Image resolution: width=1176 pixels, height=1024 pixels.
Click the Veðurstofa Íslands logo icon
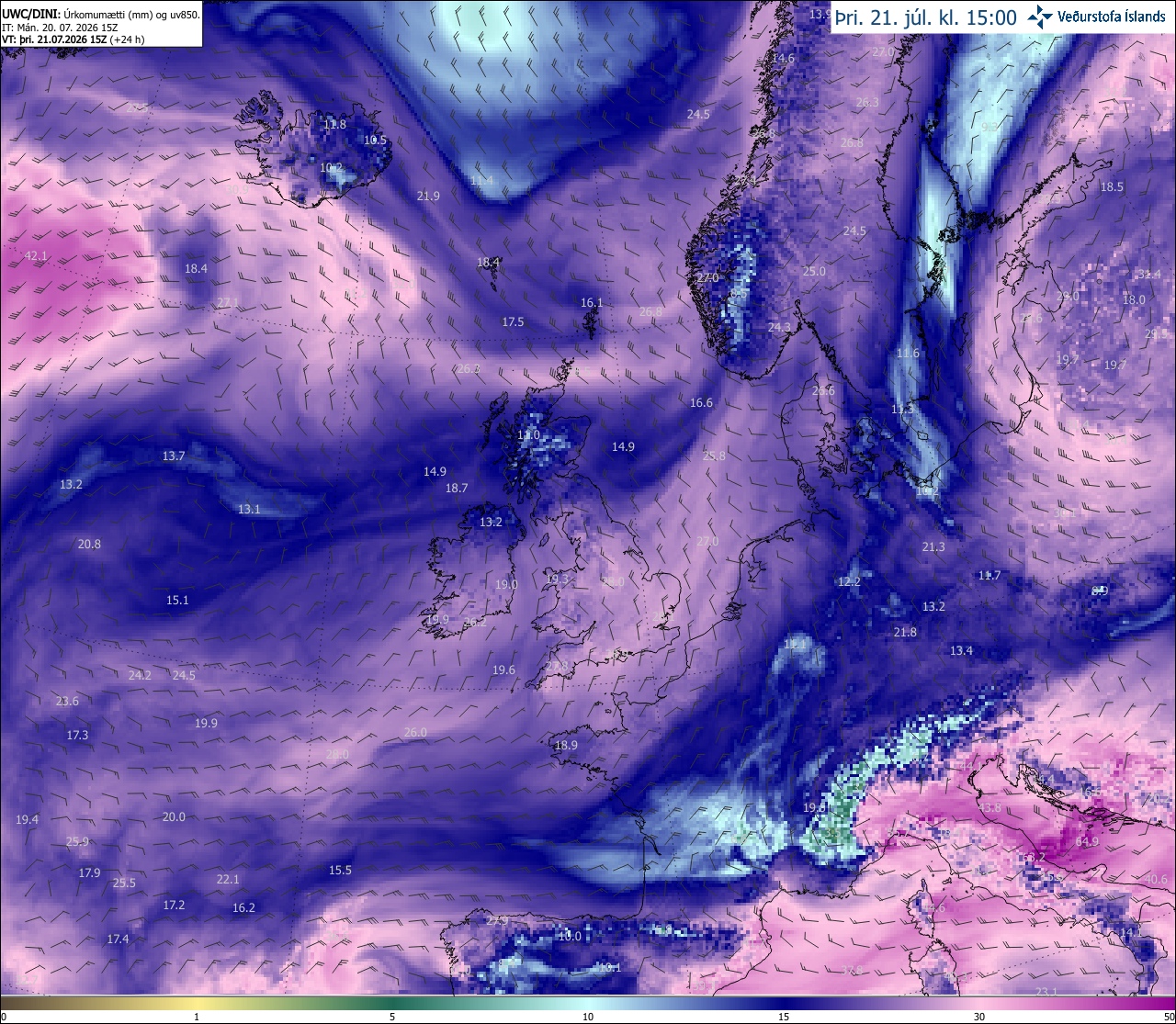tap(1040, 17)
